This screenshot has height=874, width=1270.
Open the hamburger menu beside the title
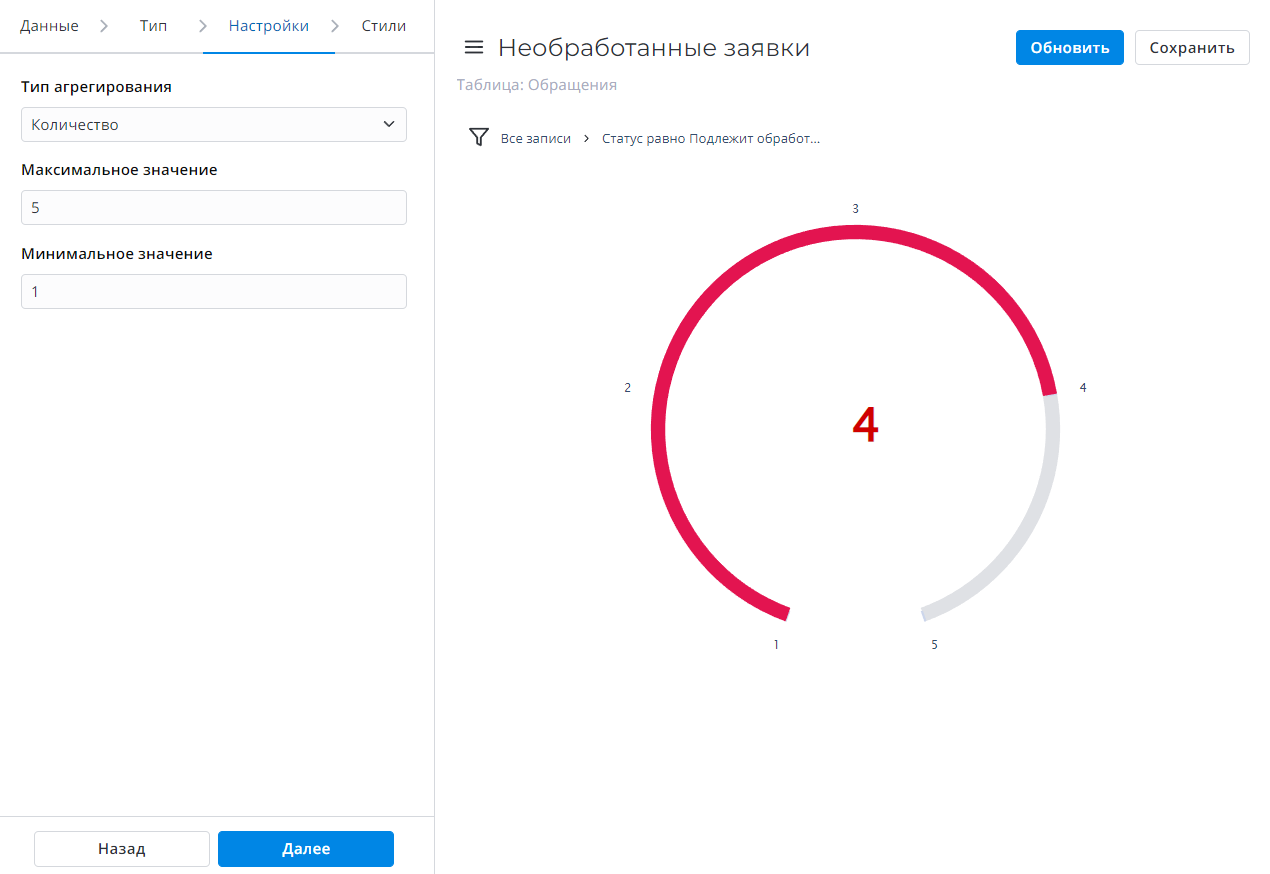point(474,47)
